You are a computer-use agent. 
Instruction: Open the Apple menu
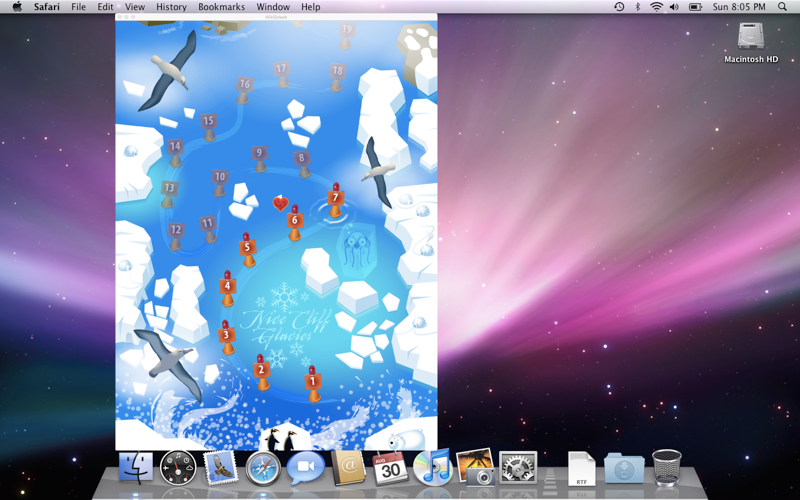[17, 7]
